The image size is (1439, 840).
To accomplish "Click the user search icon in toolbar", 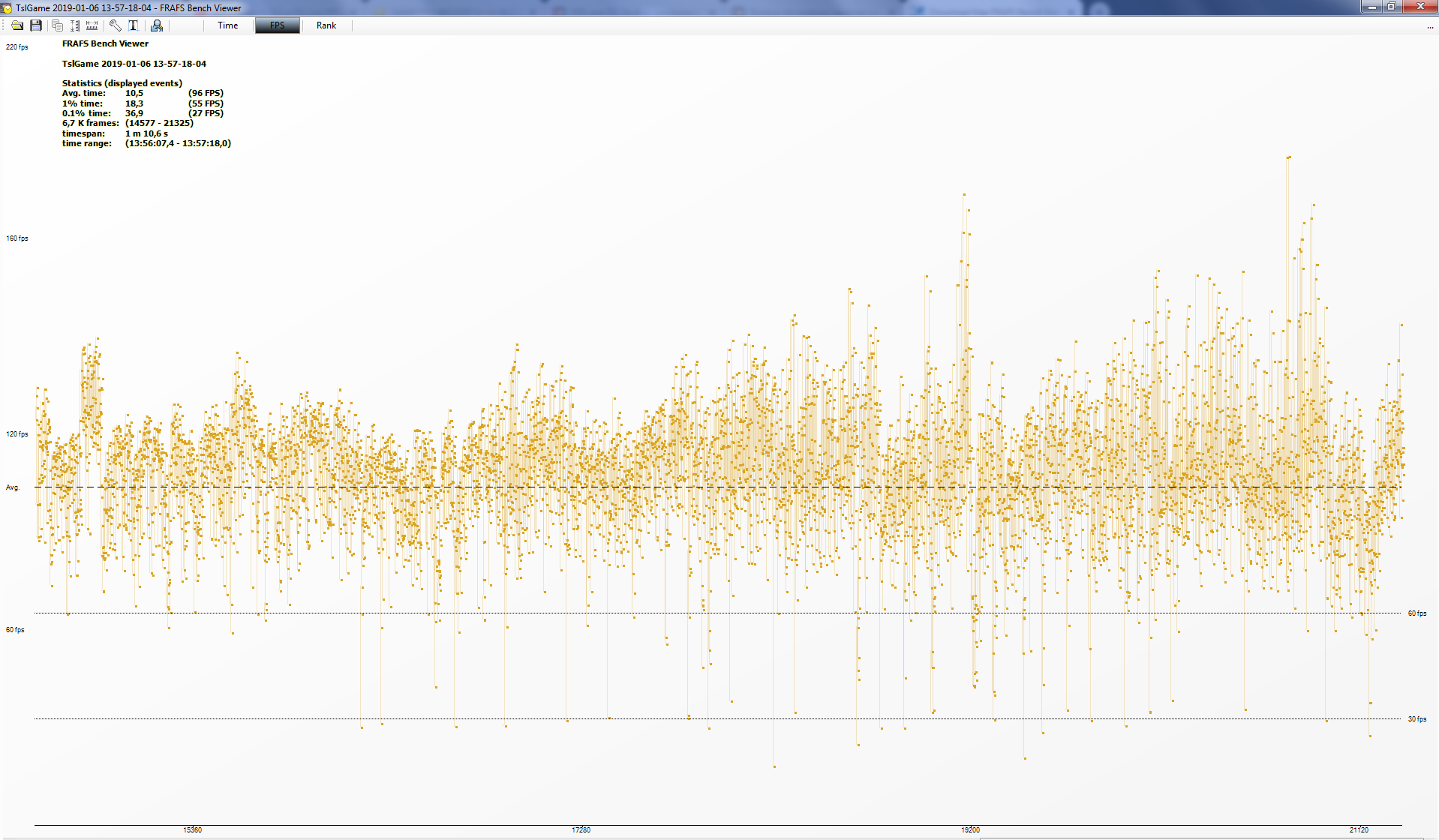I will tap(157, 25).
